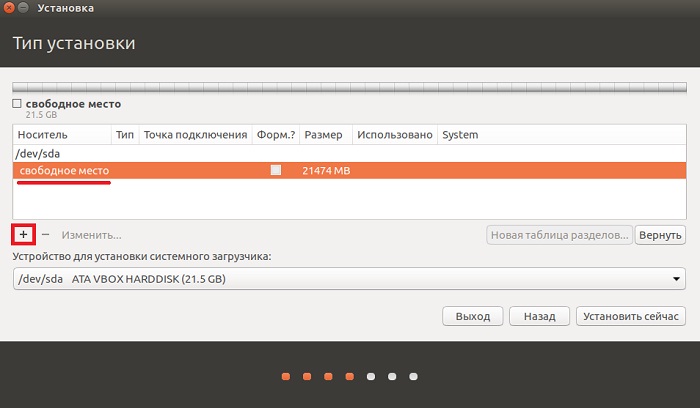Toggle format checkbox in свободное место row
Image resolution: width=700 pixels, height=408 pixels.
point(276,171)
